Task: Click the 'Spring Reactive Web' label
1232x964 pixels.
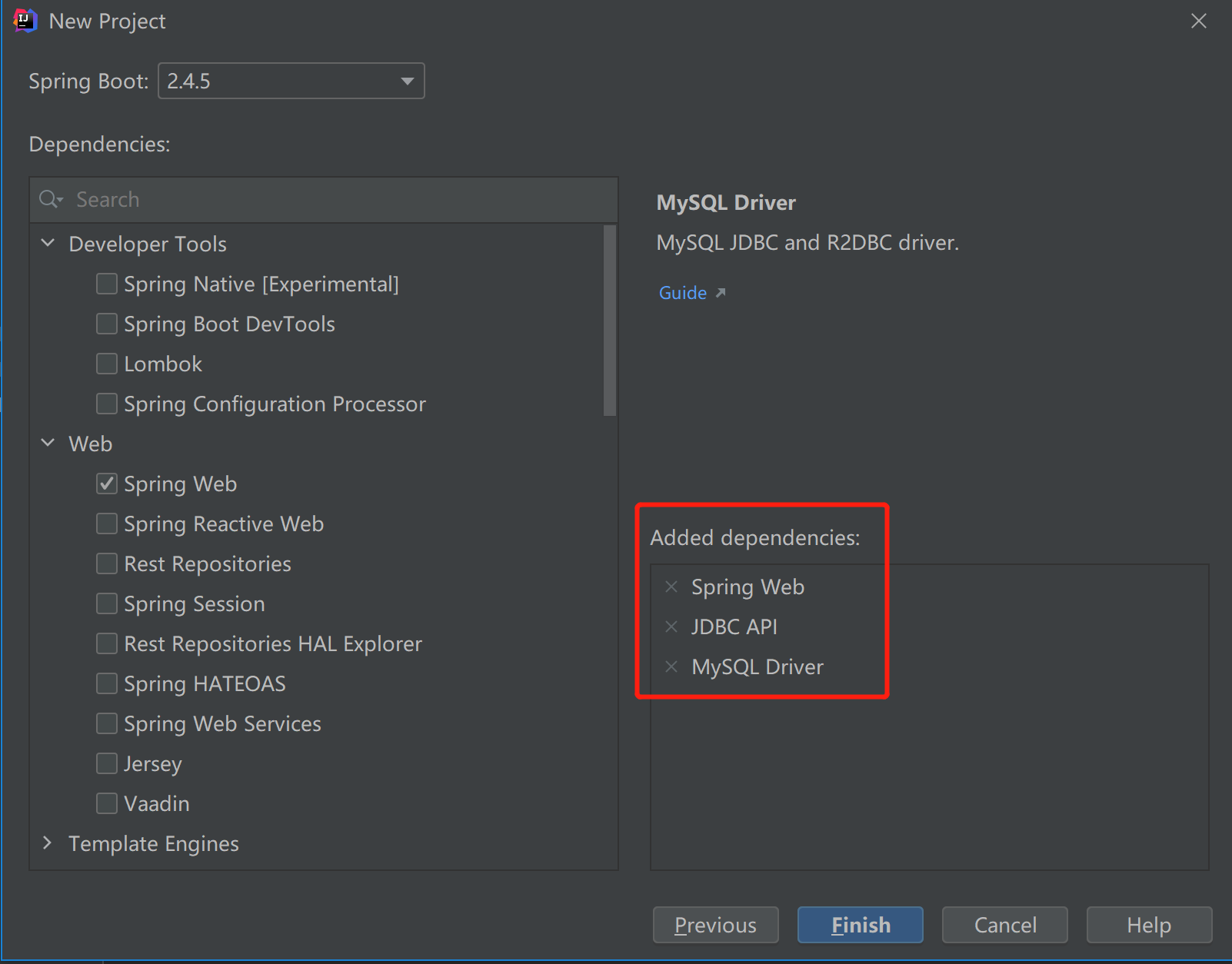Action: click(224, 524)
